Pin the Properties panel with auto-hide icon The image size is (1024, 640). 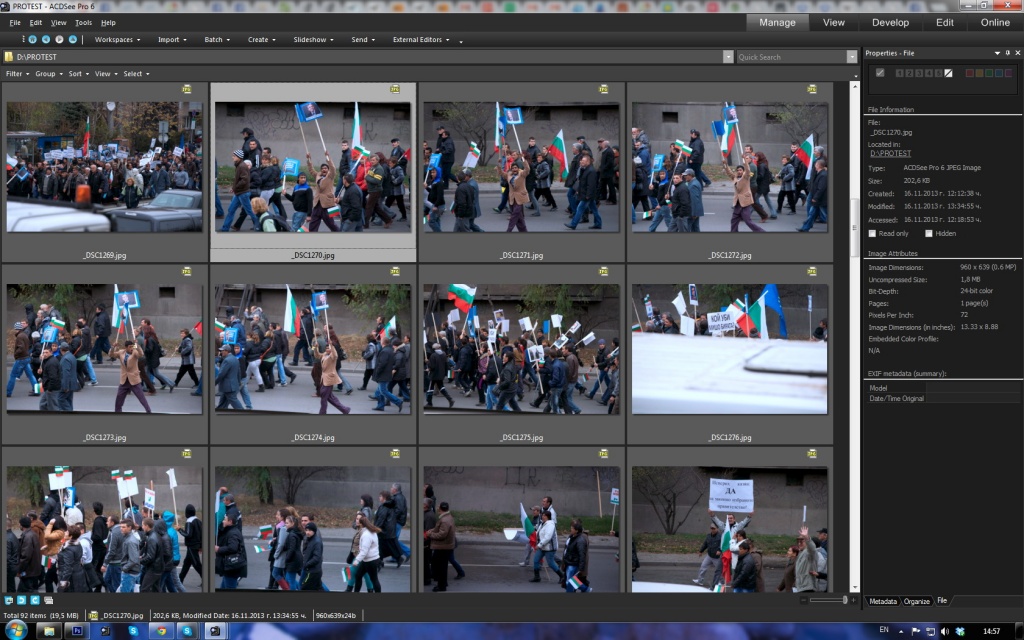point(1008,53)
